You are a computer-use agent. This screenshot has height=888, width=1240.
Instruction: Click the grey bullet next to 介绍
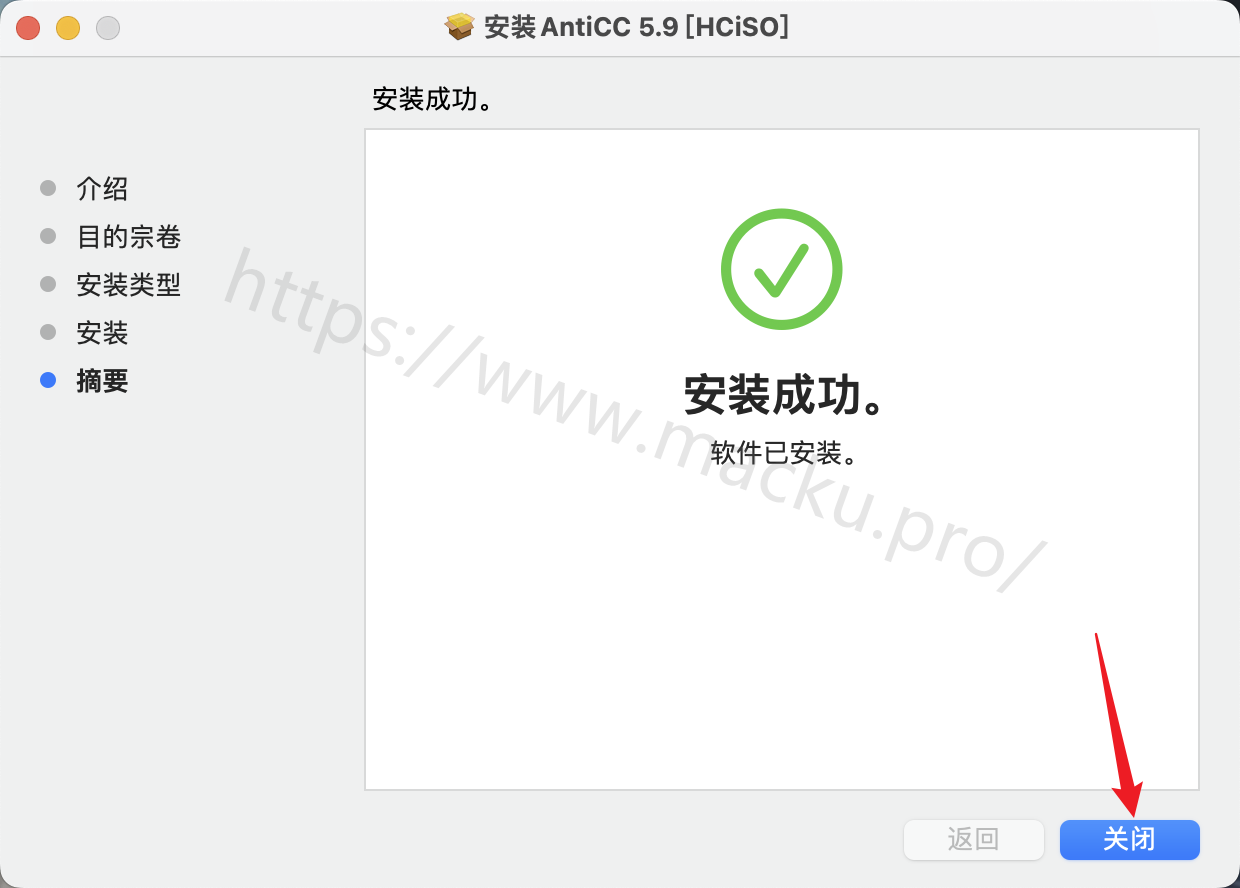click(48, 188)
